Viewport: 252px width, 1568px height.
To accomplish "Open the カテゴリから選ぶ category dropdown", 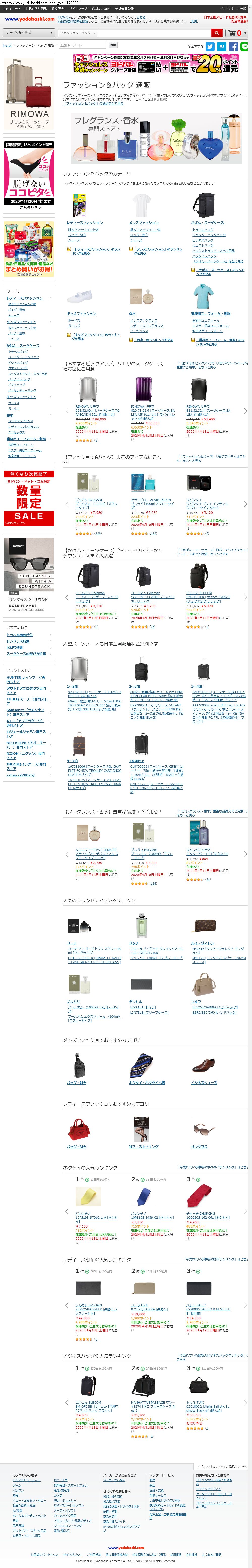I will (29, 33).
